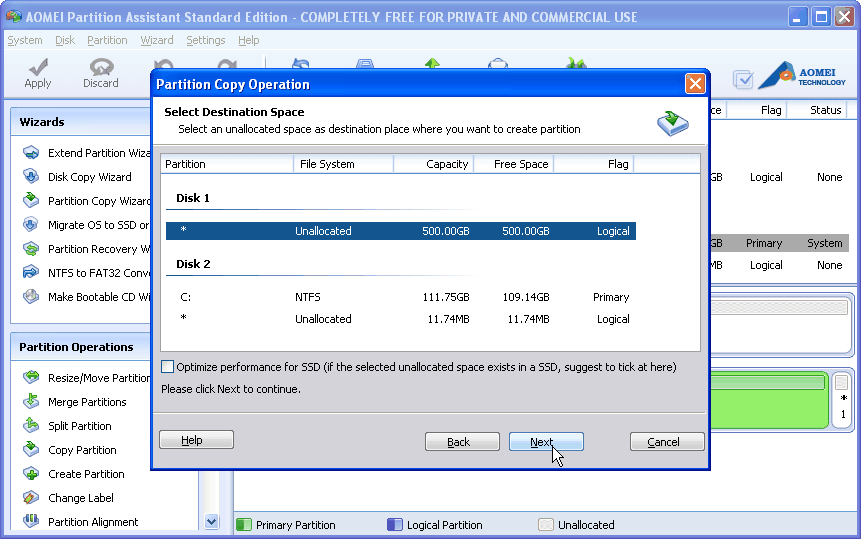The height and width of the screenshot is (539, 861).
Task: Click the Wizards panel header
Action: click(81, 122)
